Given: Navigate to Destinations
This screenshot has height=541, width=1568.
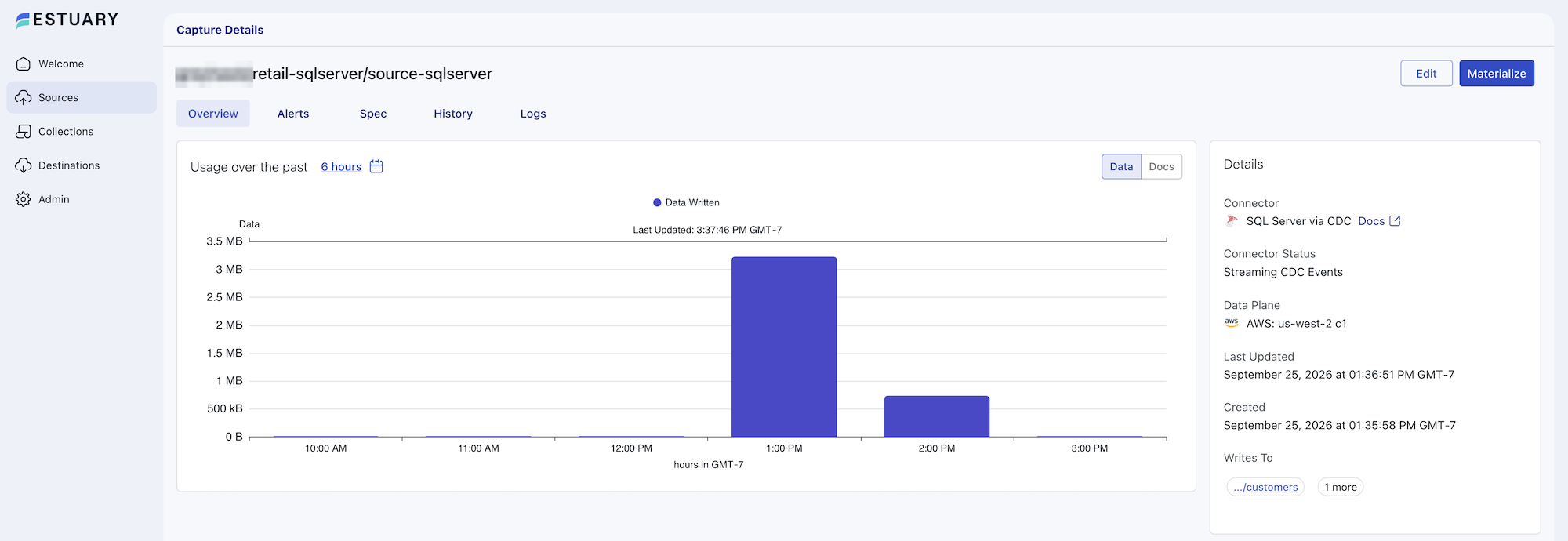Looking at the screenshot, I should [x=82, y=165].
